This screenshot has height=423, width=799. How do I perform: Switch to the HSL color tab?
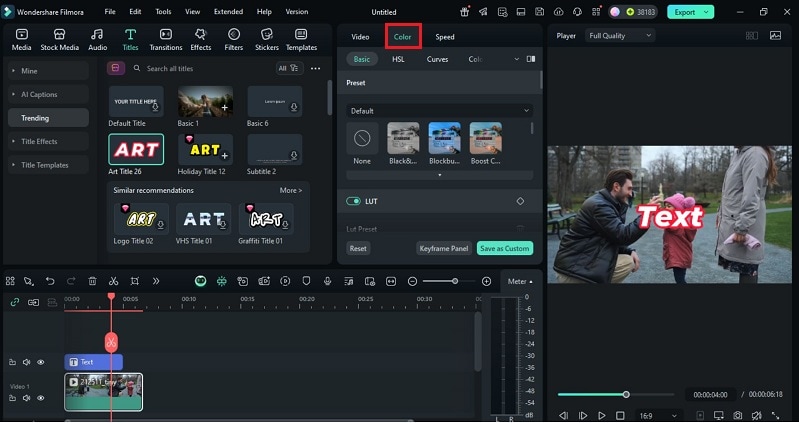(x=398, y=59)
